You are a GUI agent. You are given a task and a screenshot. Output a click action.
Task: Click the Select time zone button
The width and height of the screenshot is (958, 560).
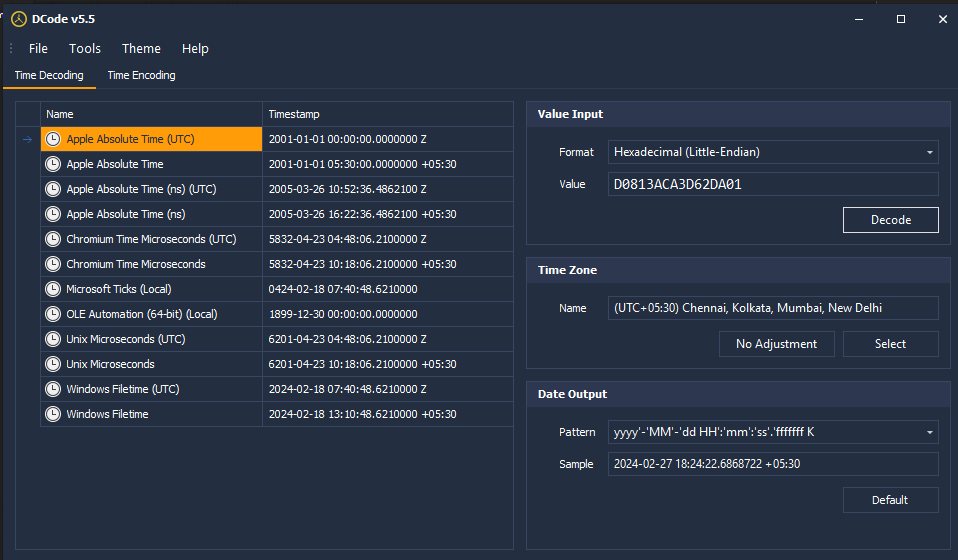pyautogui.click(x=890, y=343)
